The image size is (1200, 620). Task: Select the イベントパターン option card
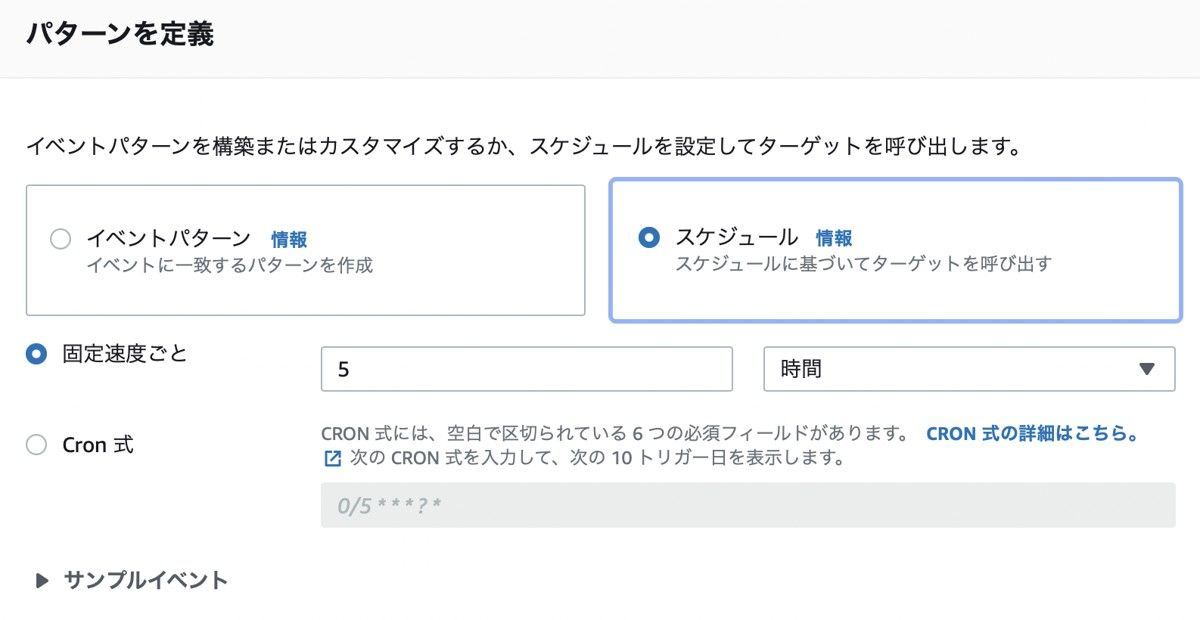click(305, 250)
